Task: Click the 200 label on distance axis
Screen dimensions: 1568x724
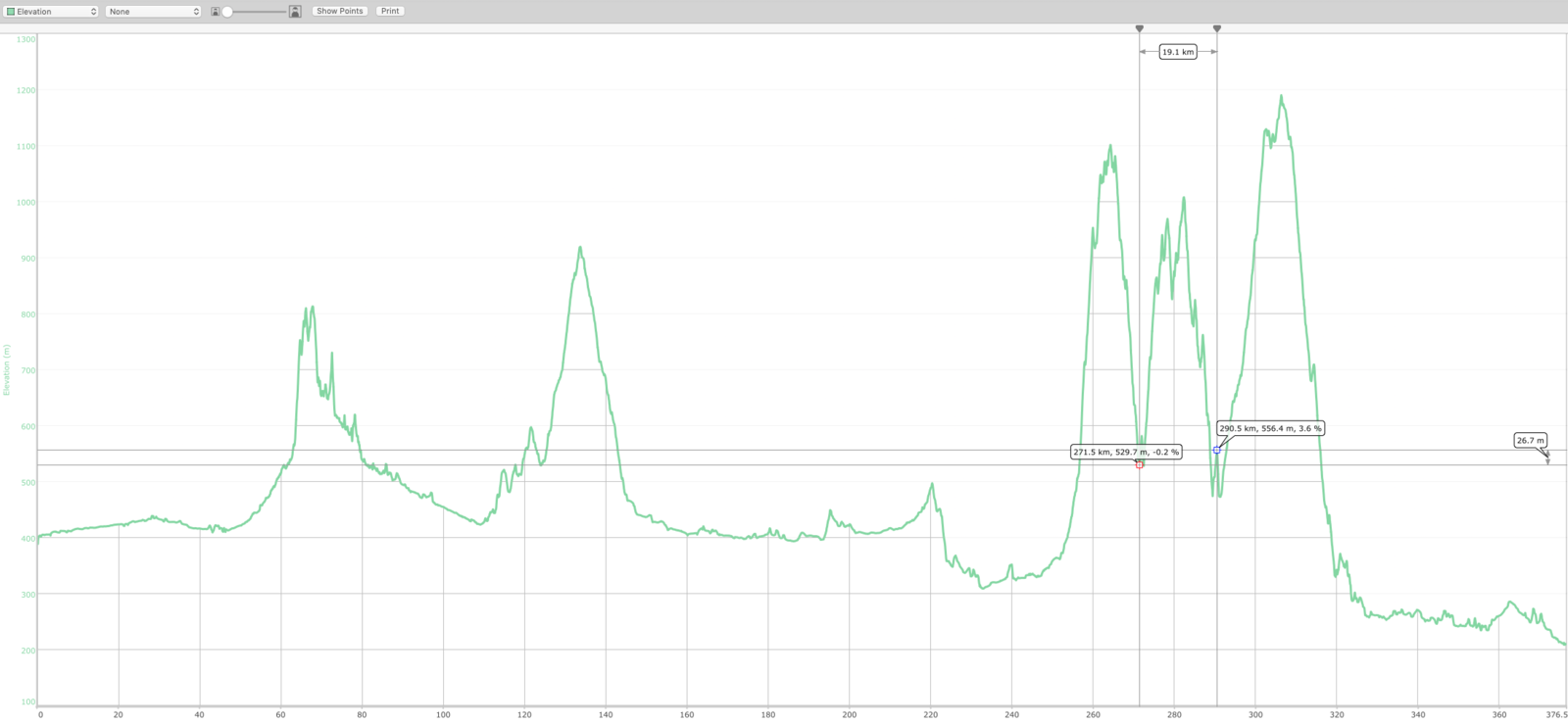Action: pyautogui.click(x=849, y=715)
